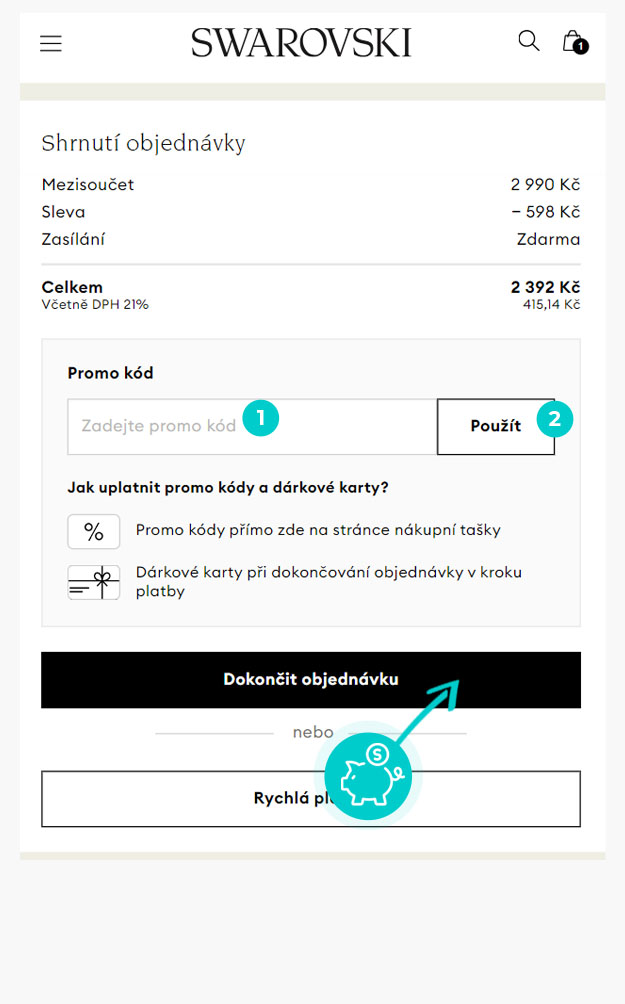
Task: Click the Sleva discount amount
Action: (x=546, y=212)
